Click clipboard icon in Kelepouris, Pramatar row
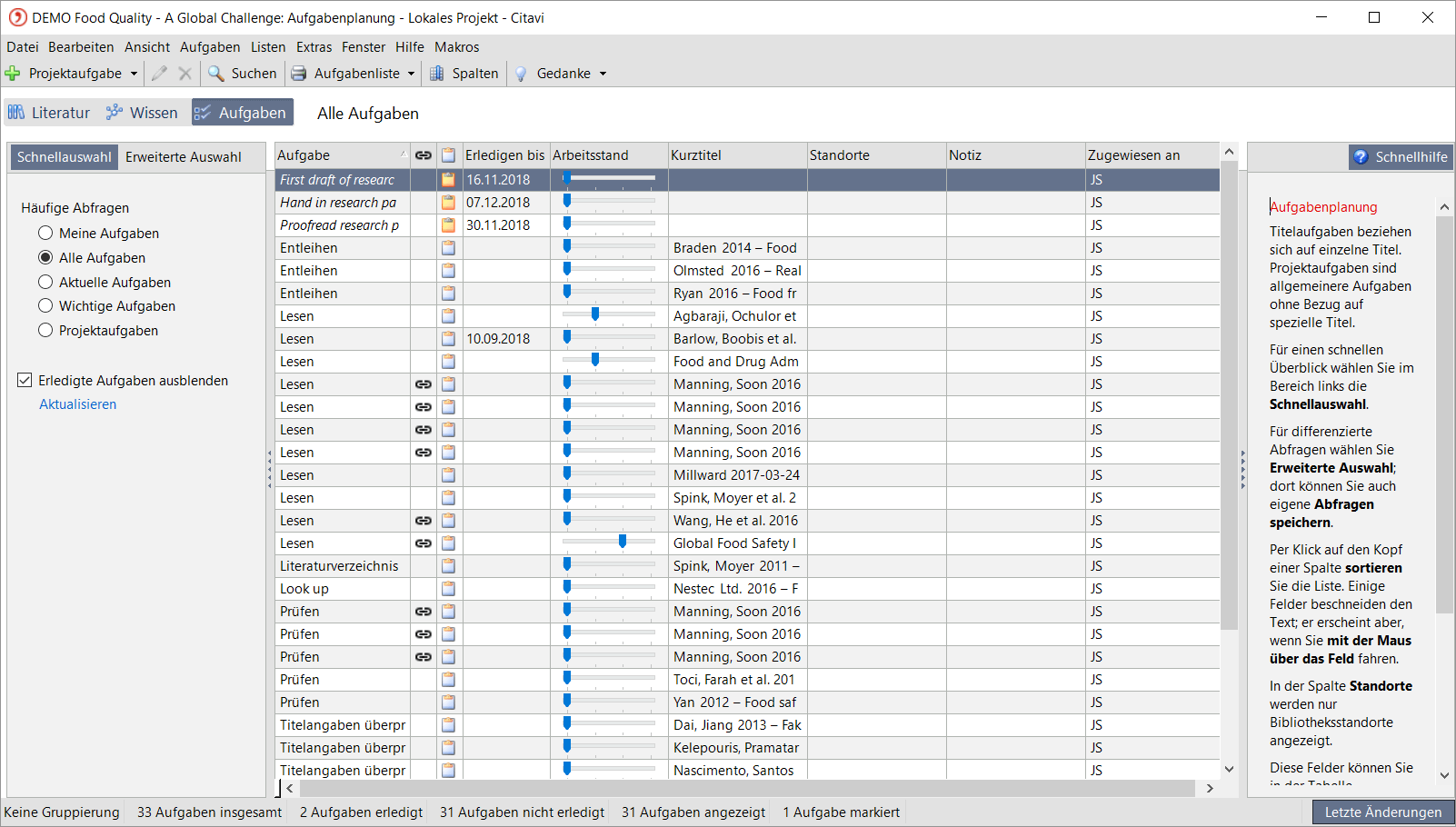The width and height of the screenshot is (1456, 827). click(448, 748)
